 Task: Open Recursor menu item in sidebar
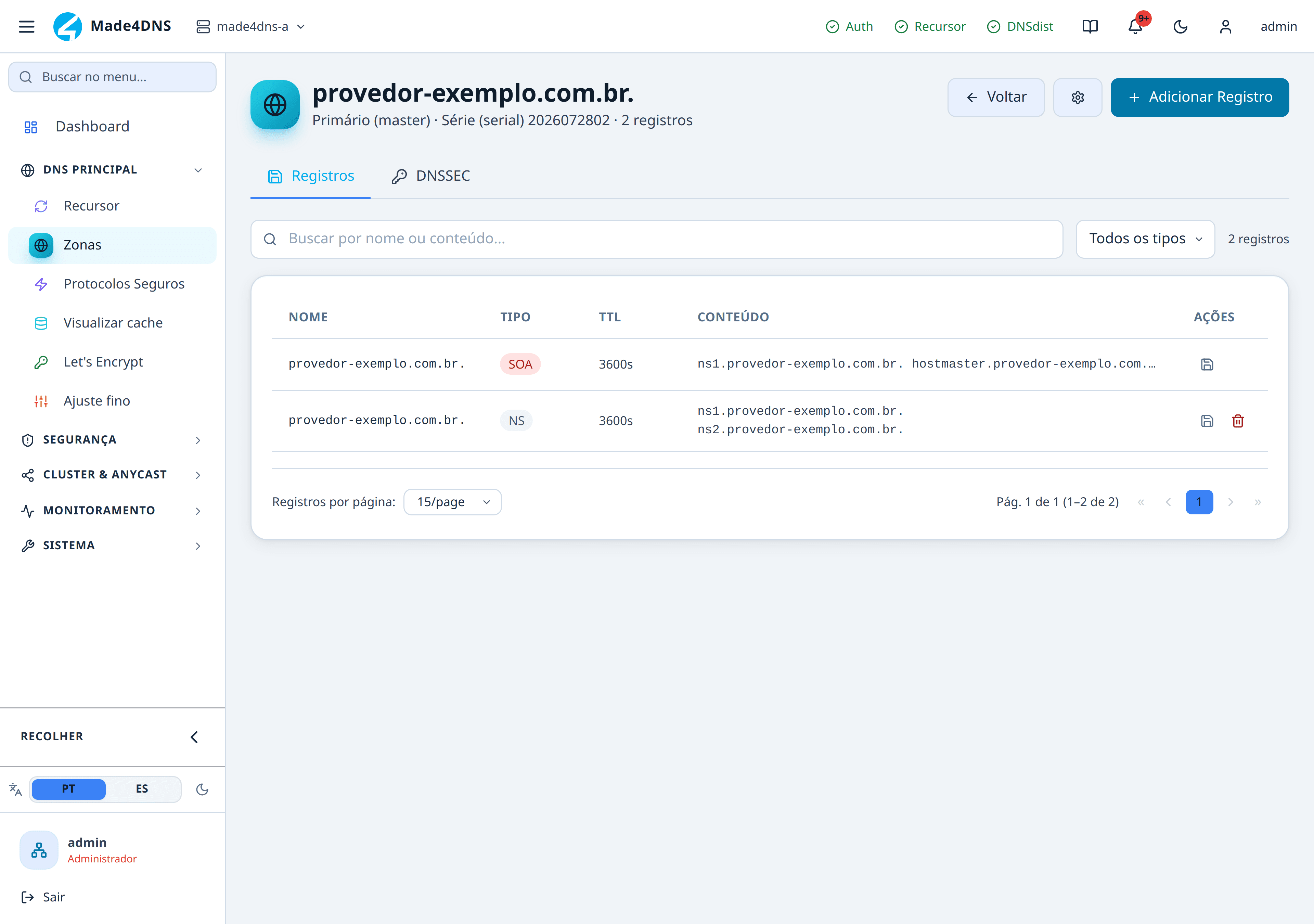point(112,206)
